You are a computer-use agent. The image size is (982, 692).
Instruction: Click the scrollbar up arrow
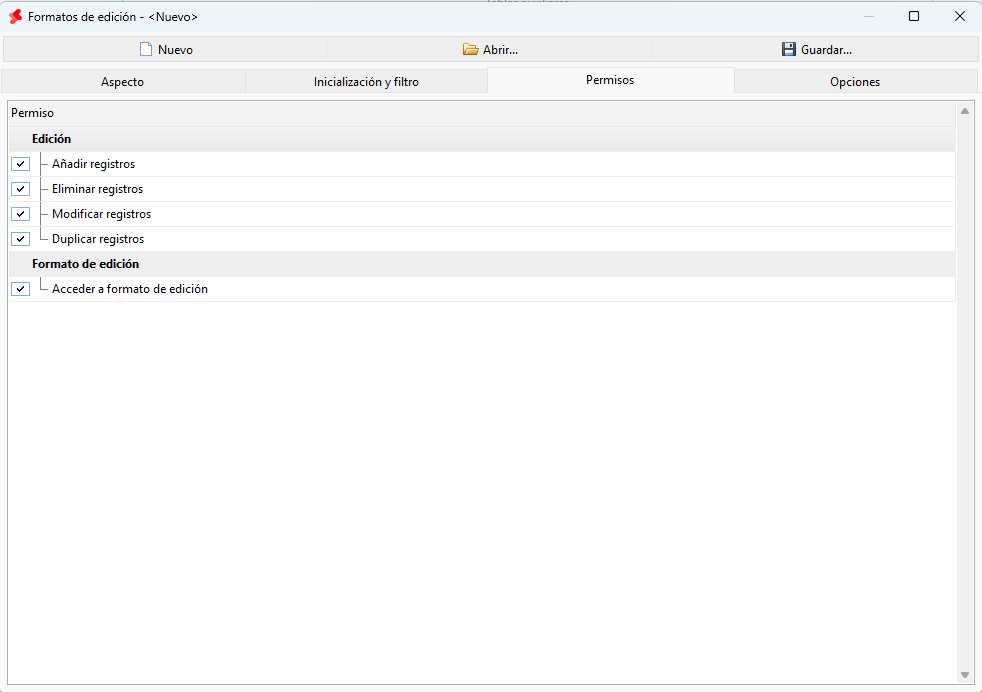tap(965, 111)
